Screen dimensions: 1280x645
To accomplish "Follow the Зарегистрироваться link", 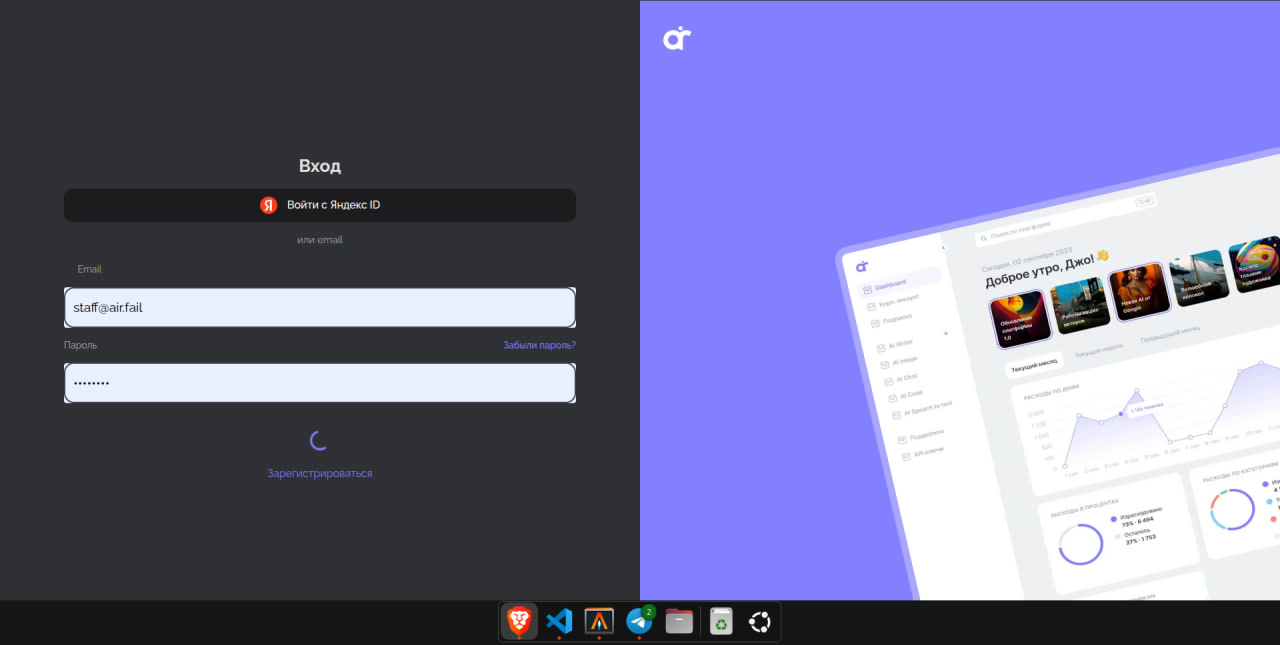I will click(320, 473).
